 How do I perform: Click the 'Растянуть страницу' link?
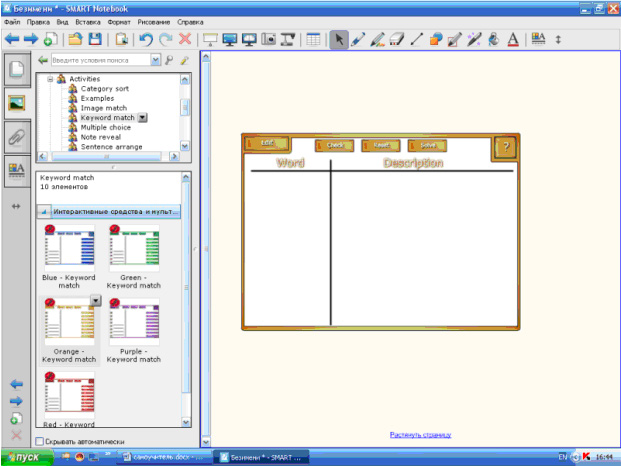click(x=420, y=435)
